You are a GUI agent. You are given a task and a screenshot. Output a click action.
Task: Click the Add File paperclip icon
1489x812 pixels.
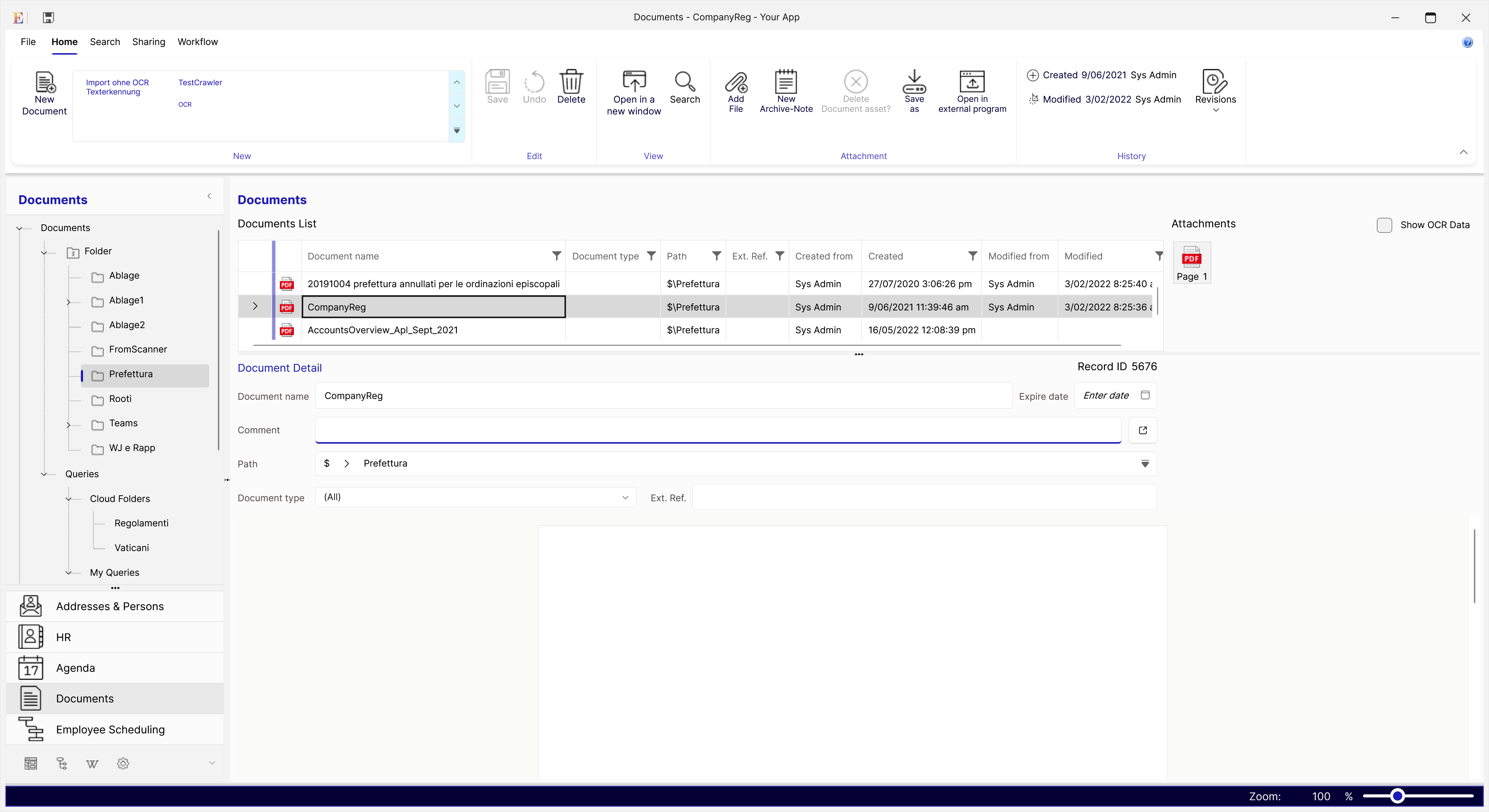click(x=736, y=82)
